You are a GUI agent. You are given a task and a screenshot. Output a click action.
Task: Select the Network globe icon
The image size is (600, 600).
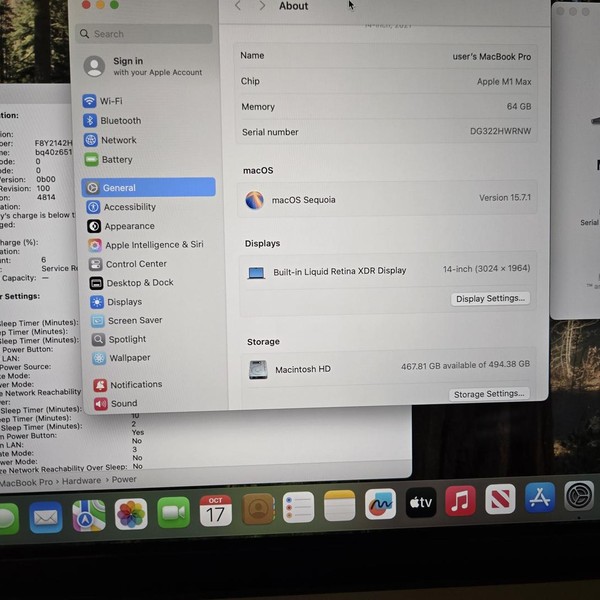coord(91,140)
